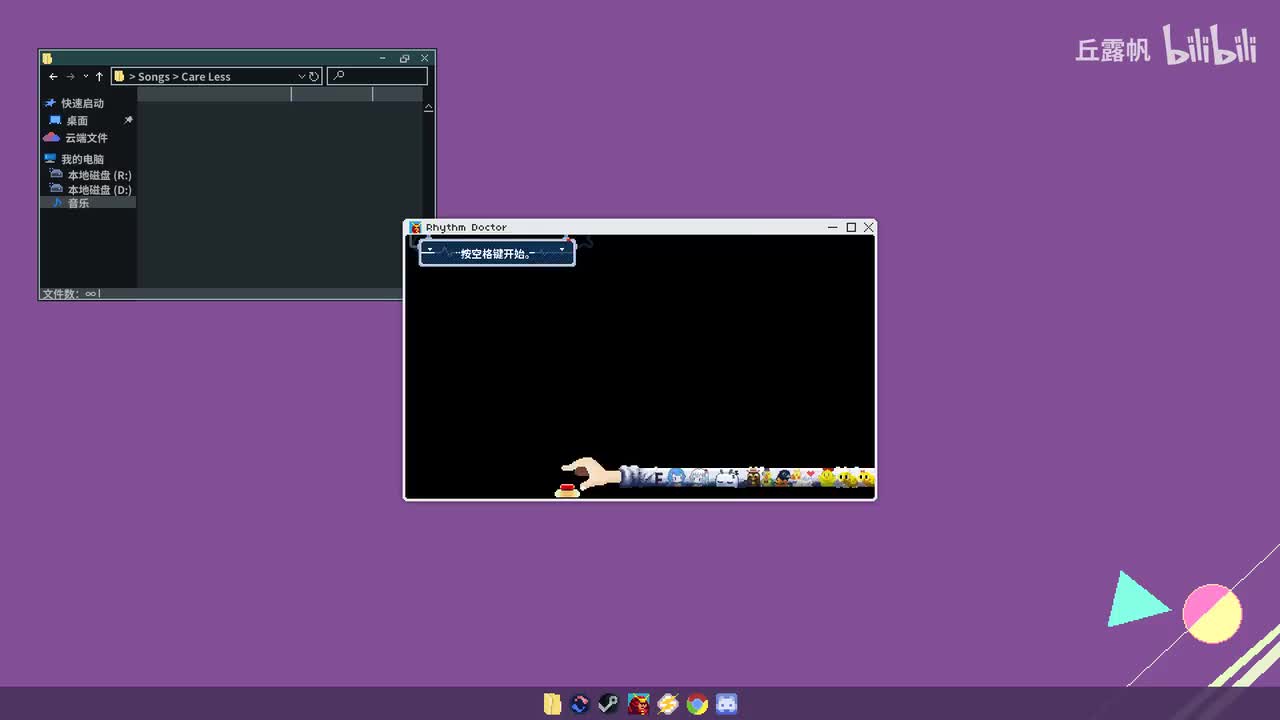Close the file explorer window

pos(425,58)
